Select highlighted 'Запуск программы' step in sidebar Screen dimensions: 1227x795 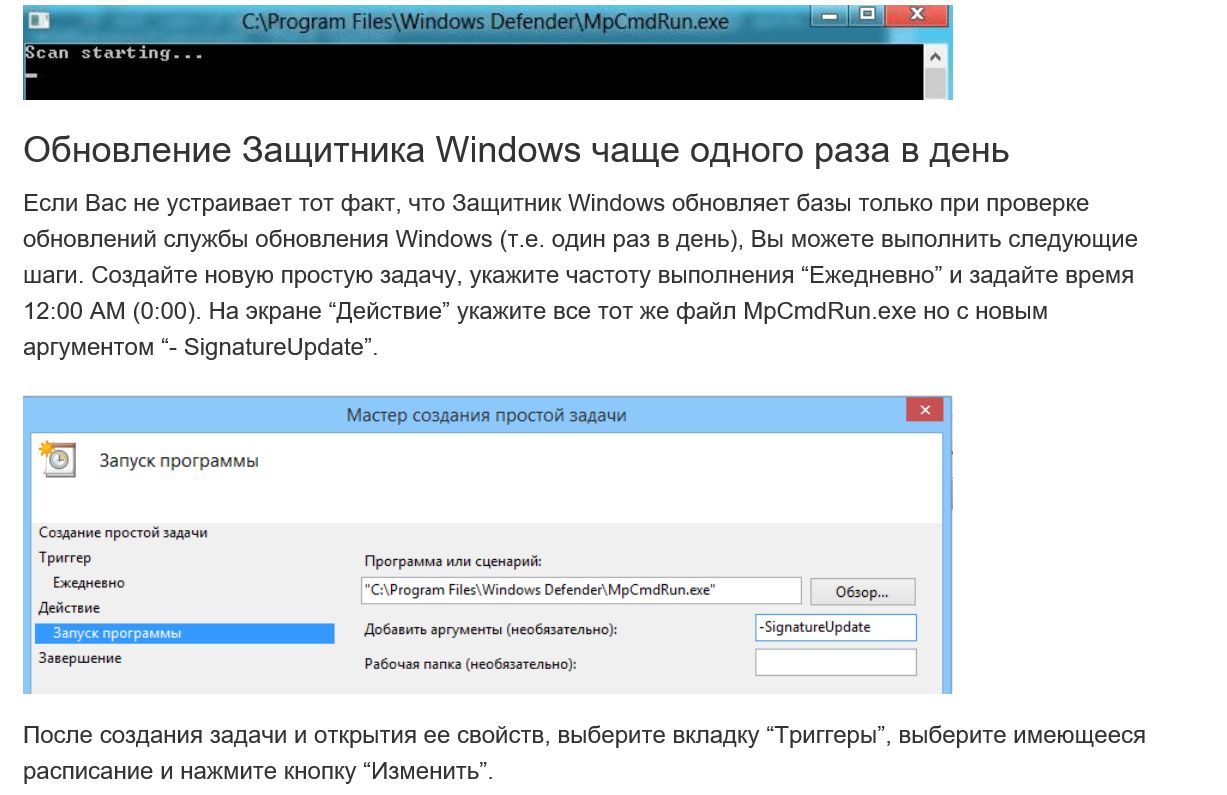tap(184, 633)
